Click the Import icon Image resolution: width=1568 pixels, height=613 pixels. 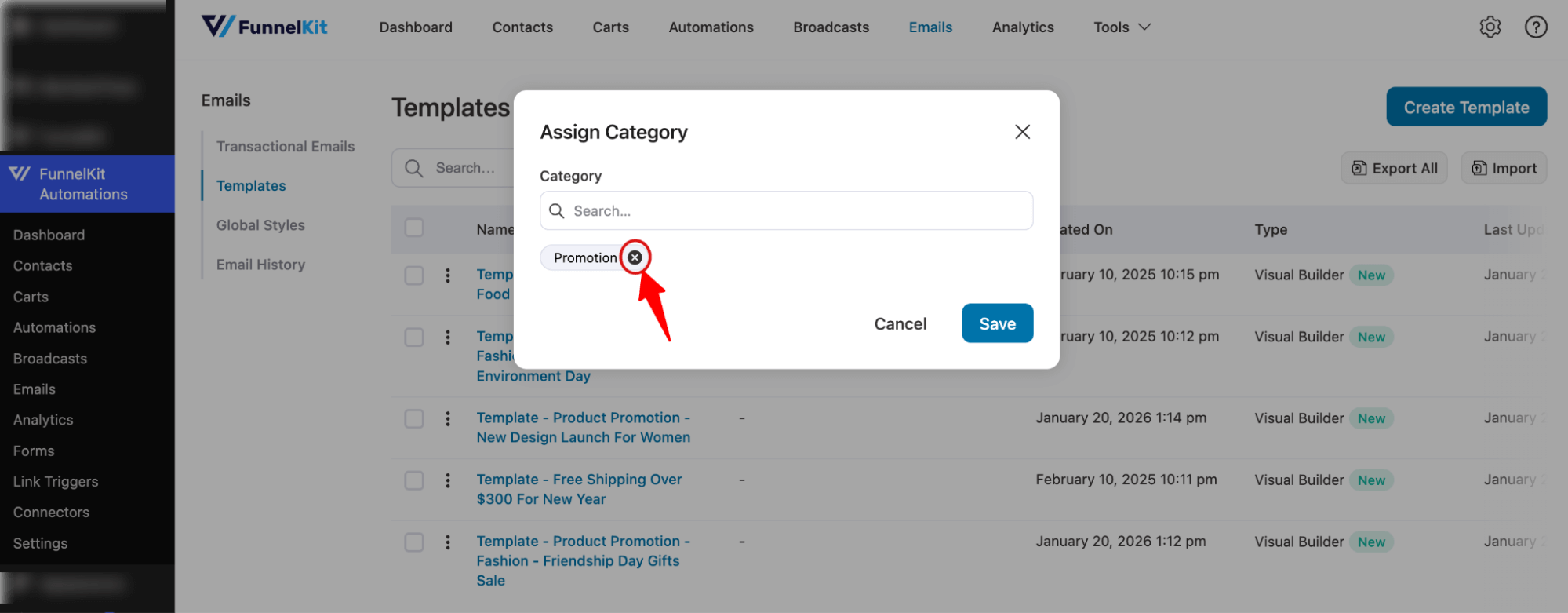[1478, 167]
